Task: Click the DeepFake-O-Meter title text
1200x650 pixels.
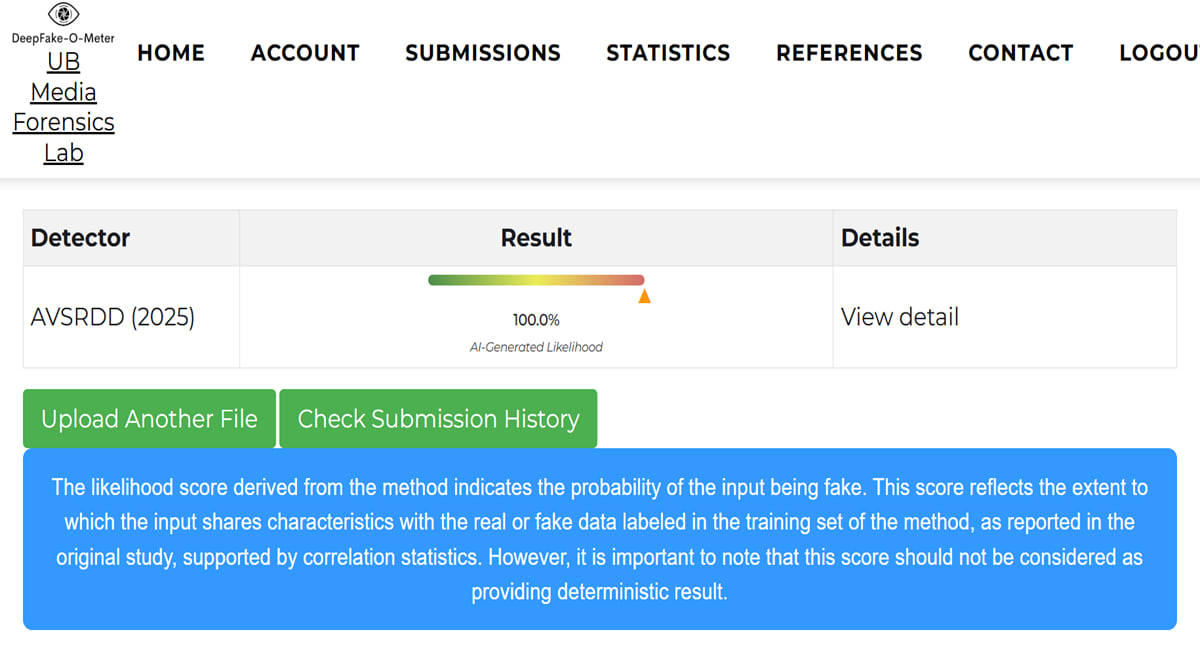Action: click(x=63, y=38)
